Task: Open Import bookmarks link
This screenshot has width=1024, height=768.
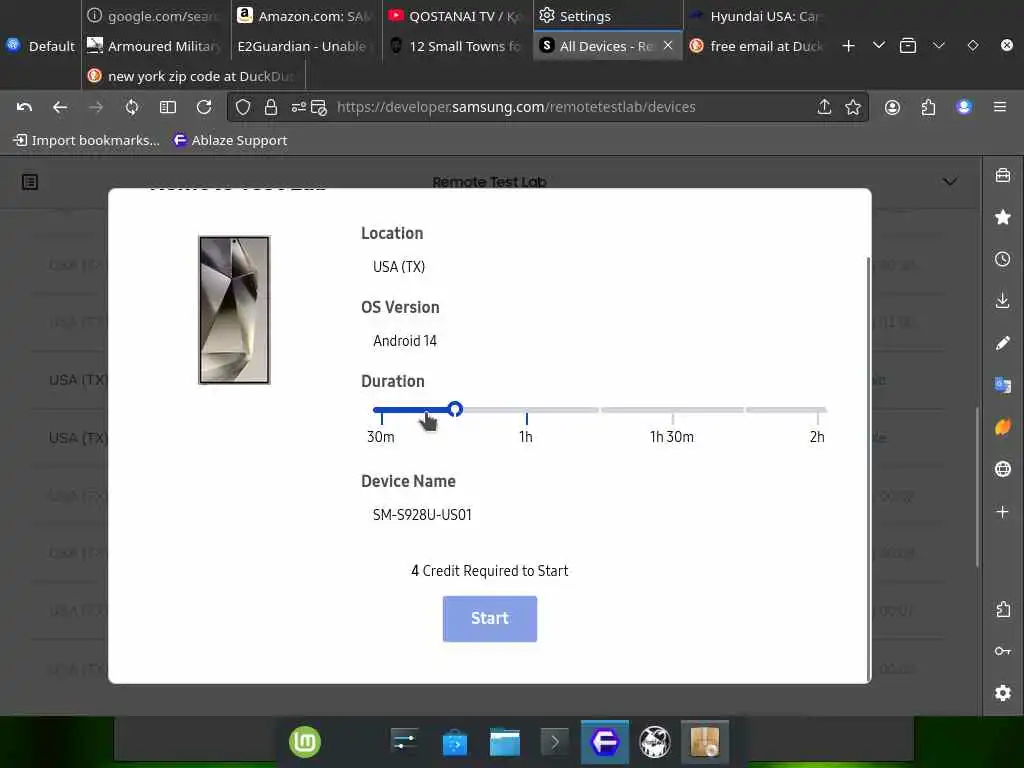Action: 86,140
